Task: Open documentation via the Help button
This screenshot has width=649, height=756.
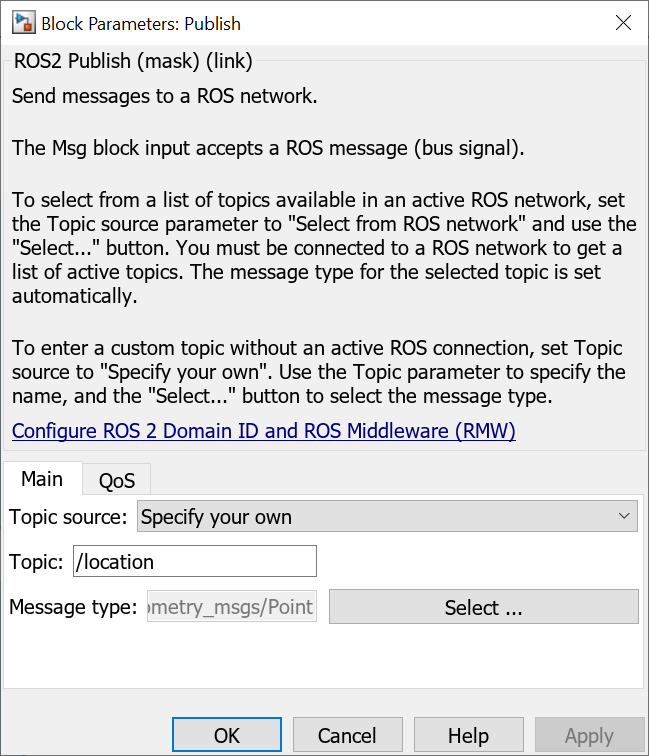Action: click(468, 736)
